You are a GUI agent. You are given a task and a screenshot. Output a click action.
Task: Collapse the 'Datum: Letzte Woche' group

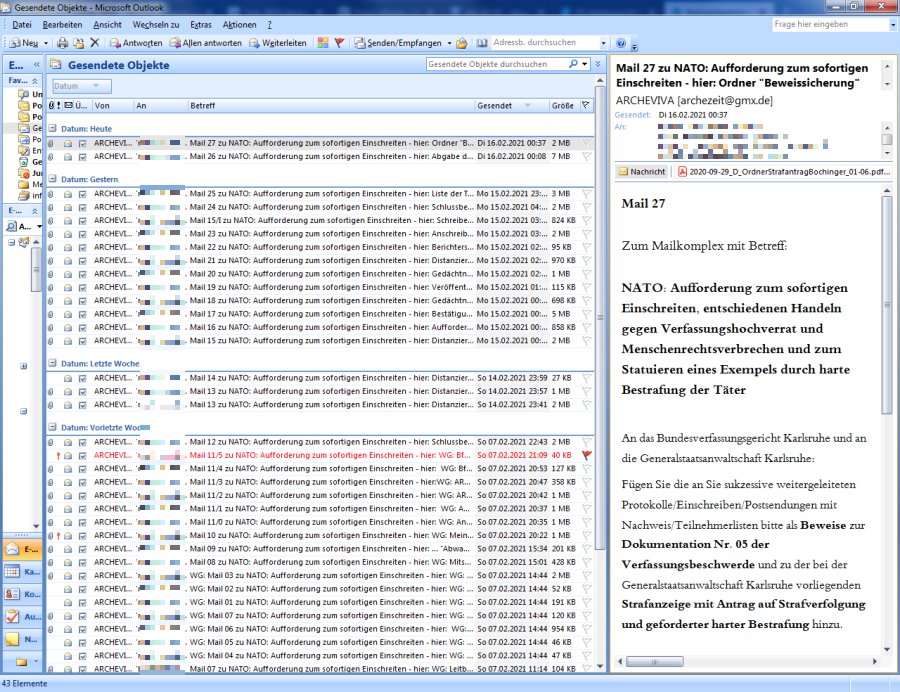(53, 363)
